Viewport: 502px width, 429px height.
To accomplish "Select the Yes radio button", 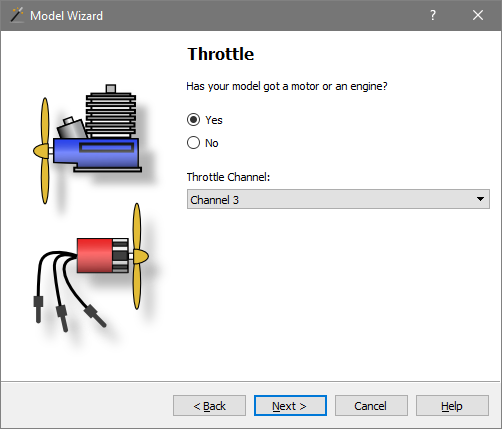I will pos(193,120).
